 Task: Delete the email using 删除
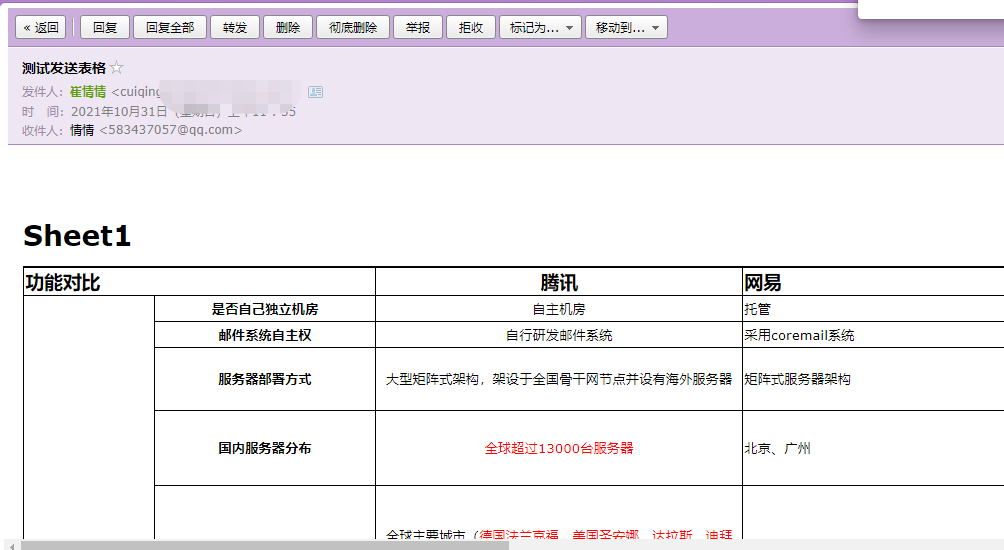pyautogui.click(x=288, y=28)
